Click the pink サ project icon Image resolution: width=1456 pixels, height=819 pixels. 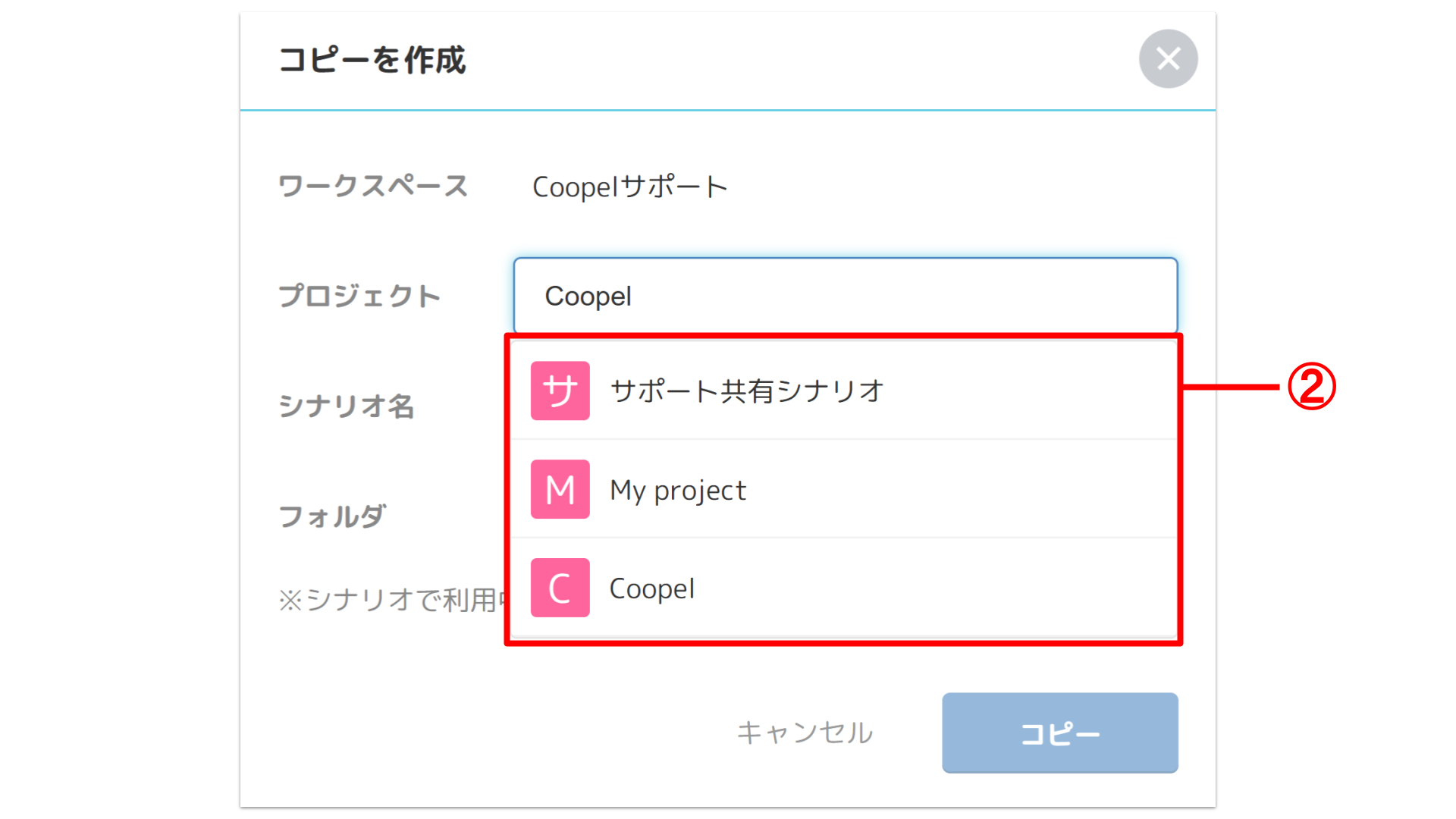coord(560,391)
